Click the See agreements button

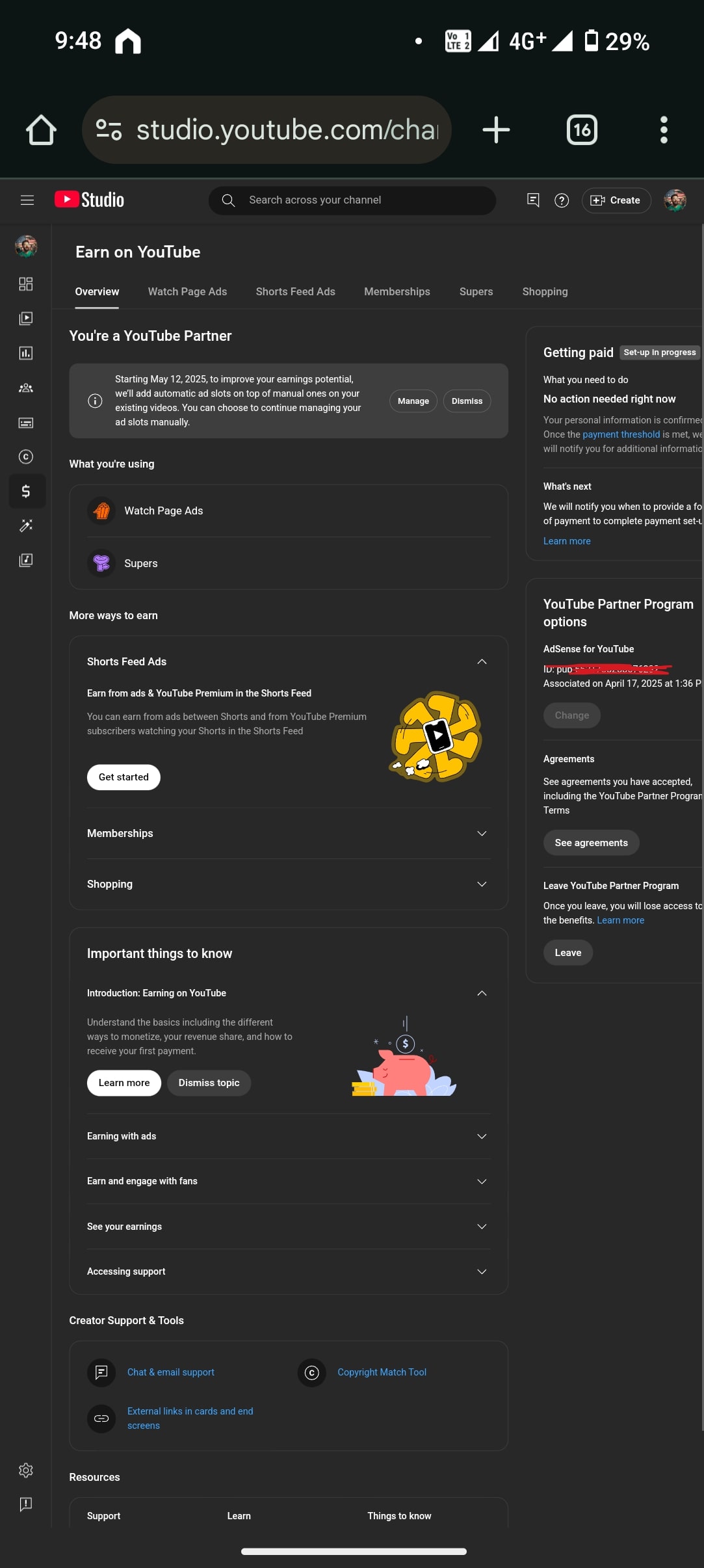(x=591, y=843)
